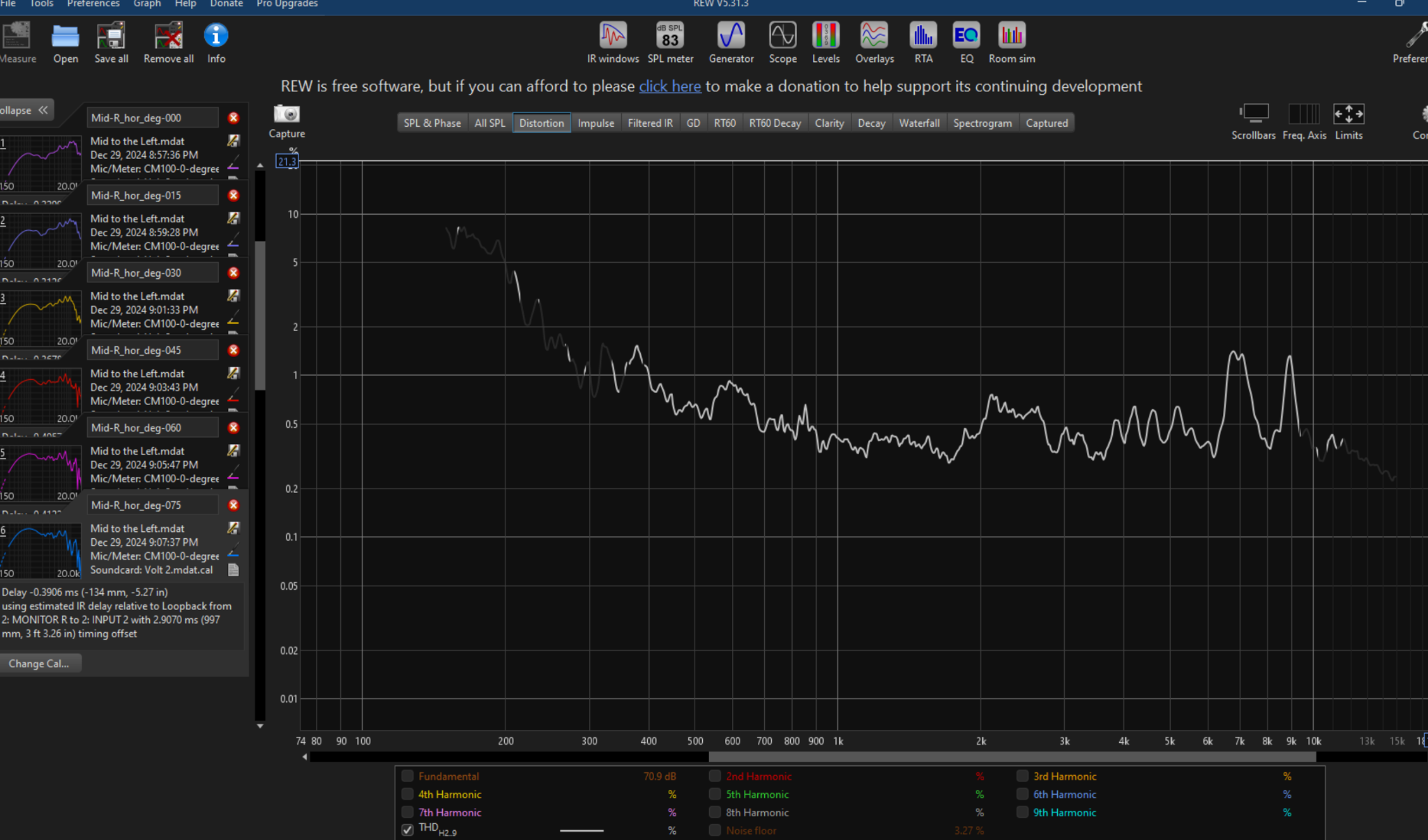The height and width of the screenshot is (840, 1428).
Task: Click the Change Cal... button
Action: click(x=39, y=664)
